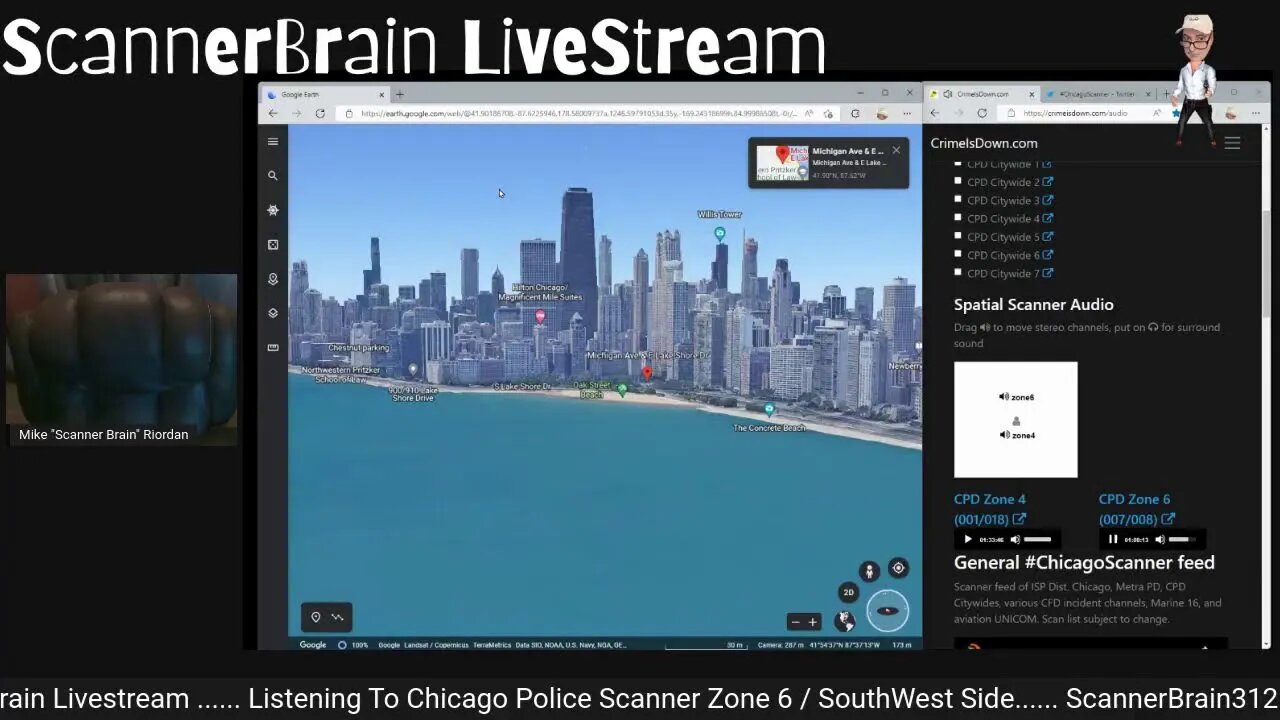This screenshot has height=720, width=1280.
Task: Mute the CPD Zone 6 audio player
Action: coord(1160,539)
